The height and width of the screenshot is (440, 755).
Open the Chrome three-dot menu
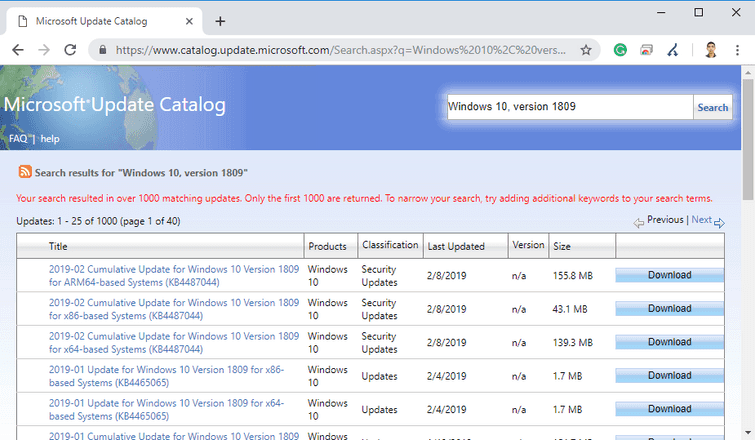737,50
